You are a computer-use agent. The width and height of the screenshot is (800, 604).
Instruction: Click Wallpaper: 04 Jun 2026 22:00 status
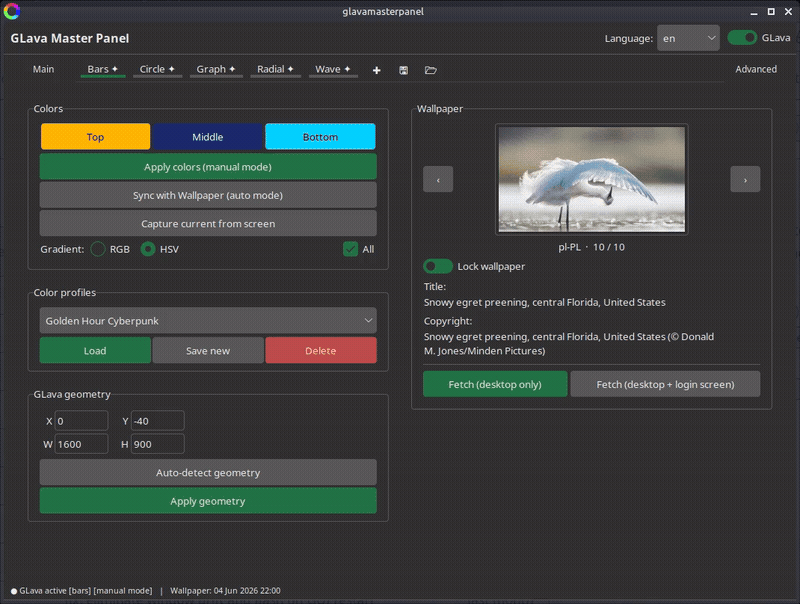225,591
